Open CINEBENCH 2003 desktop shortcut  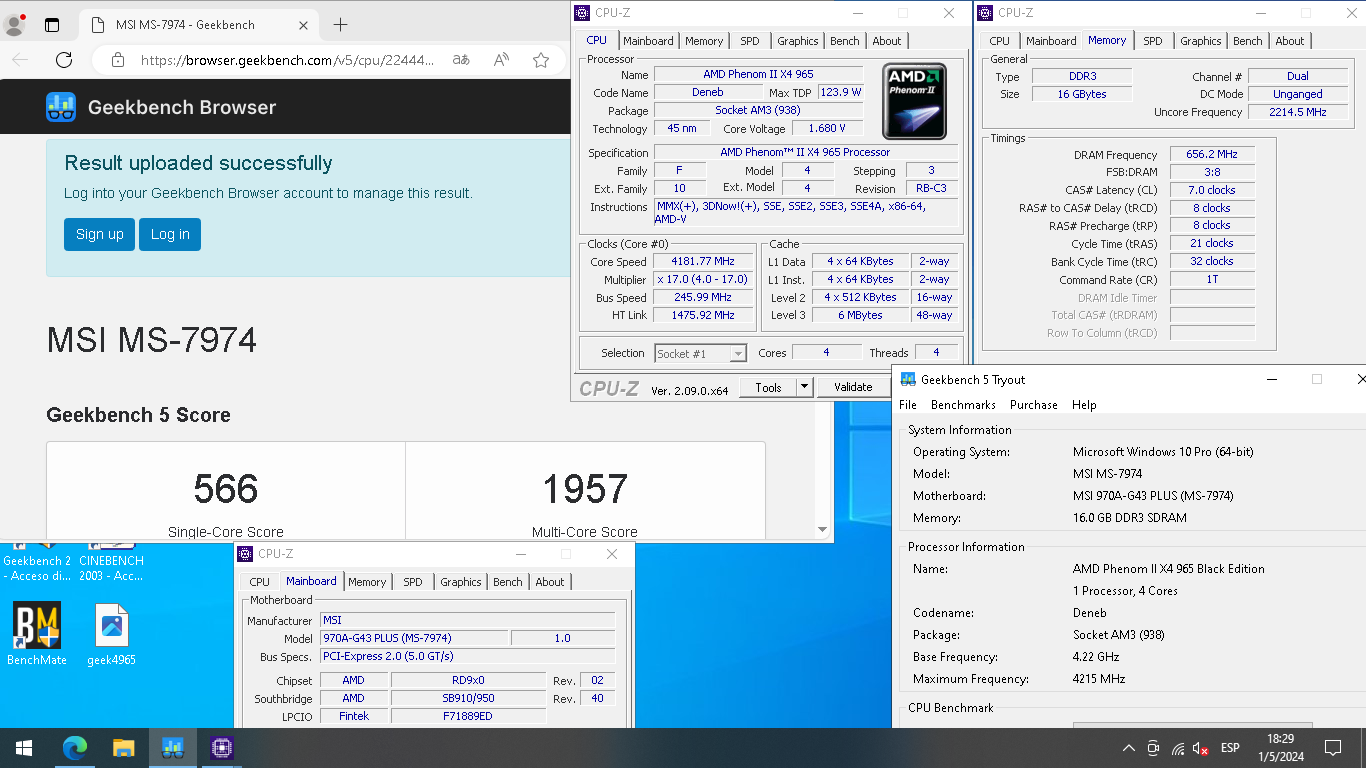[111, 562]
